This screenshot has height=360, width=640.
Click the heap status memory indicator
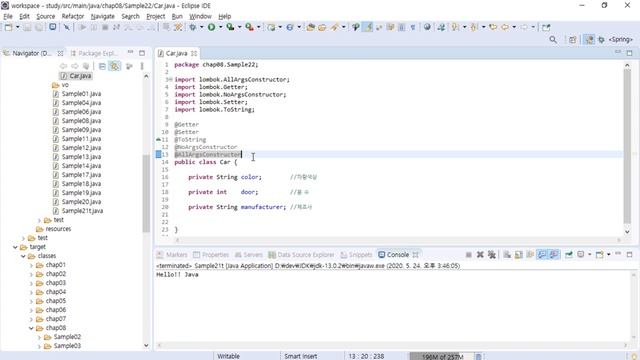442,356
